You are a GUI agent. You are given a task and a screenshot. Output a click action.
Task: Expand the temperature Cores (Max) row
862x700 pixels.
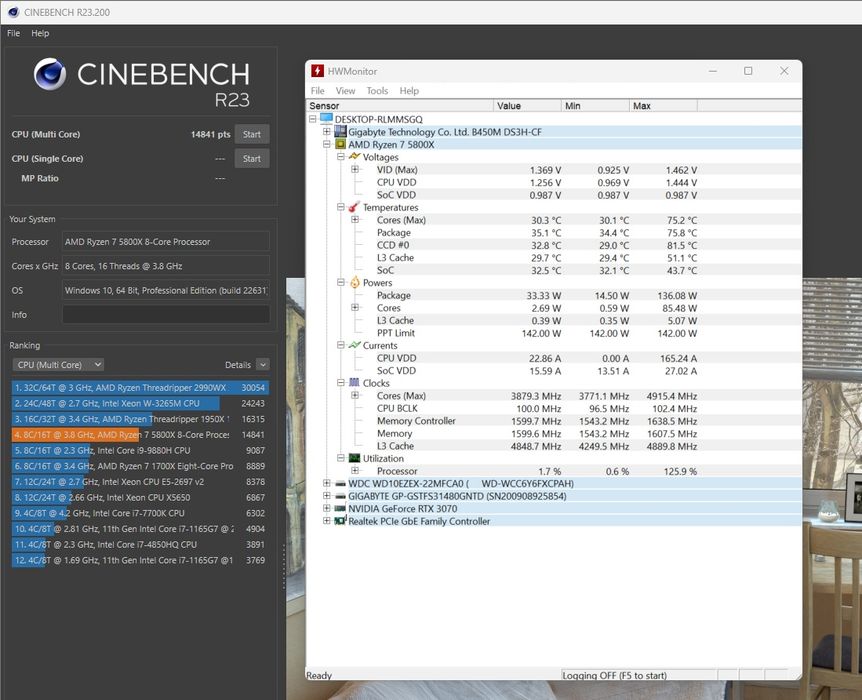[355, 219]
